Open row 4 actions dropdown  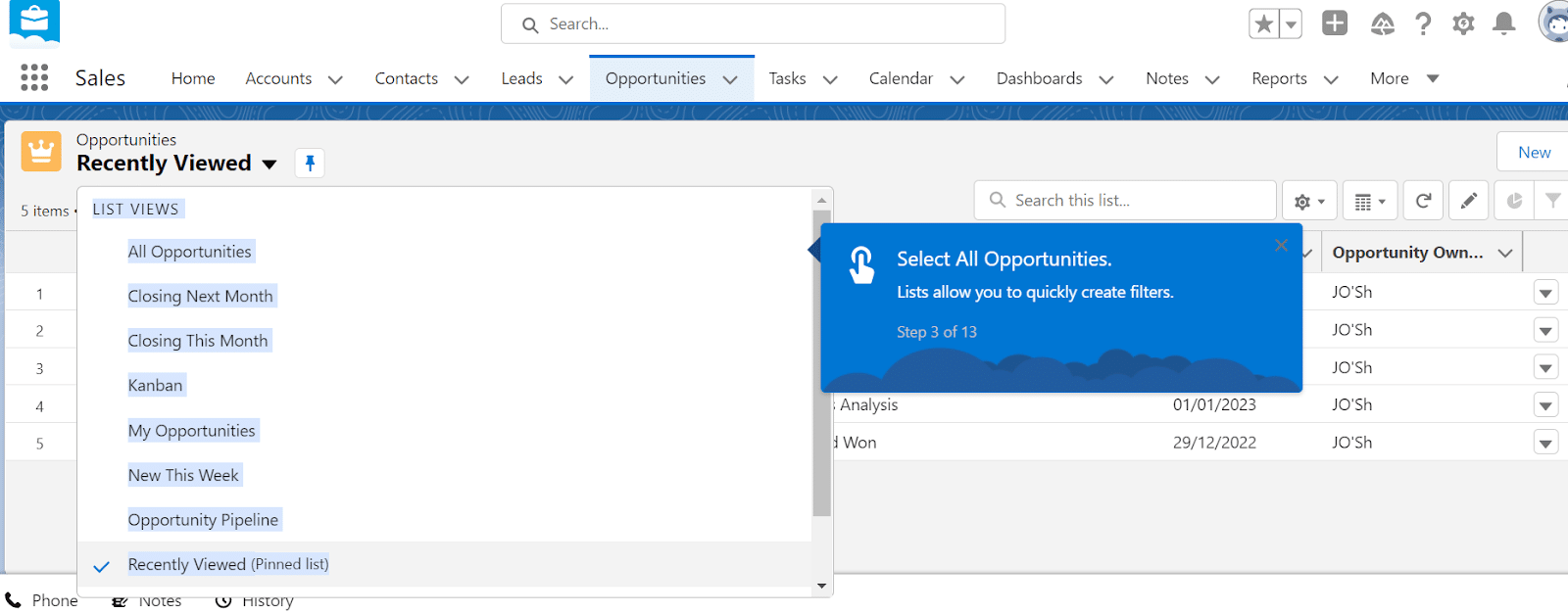(1545, 405)
